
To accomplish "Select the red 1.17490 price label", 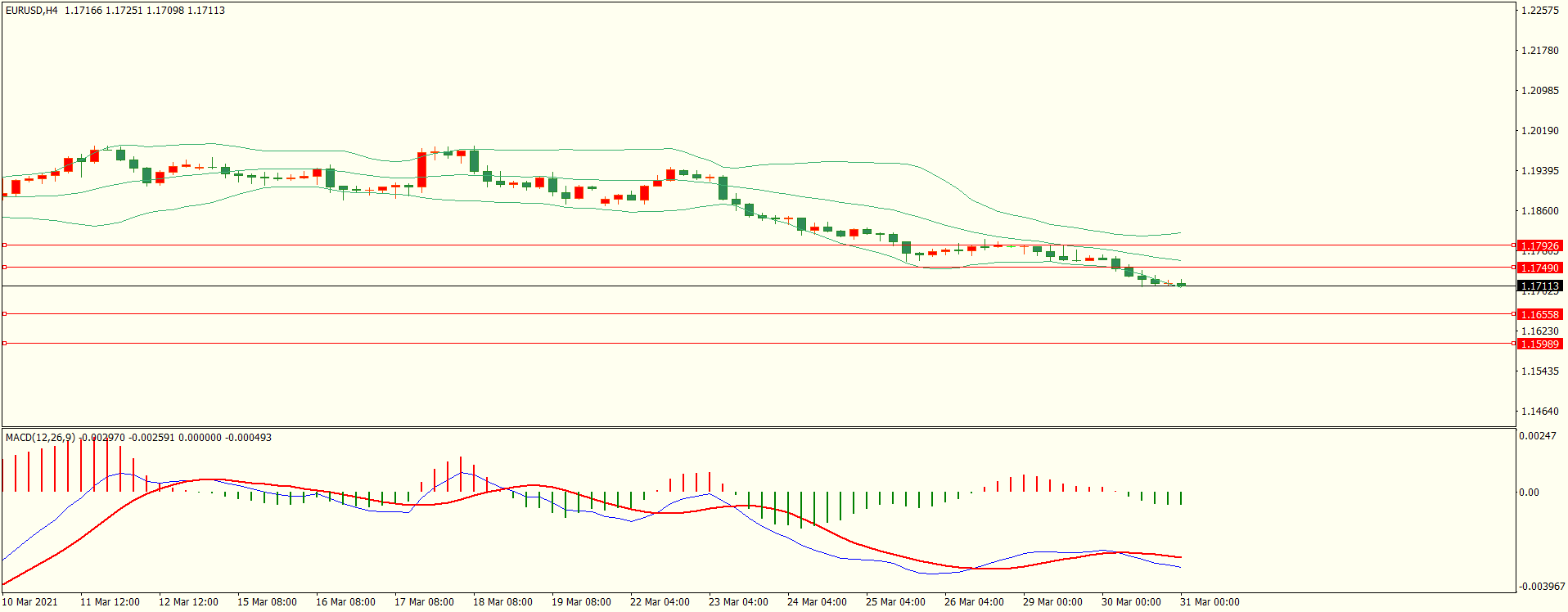I will pos(1540,268).
